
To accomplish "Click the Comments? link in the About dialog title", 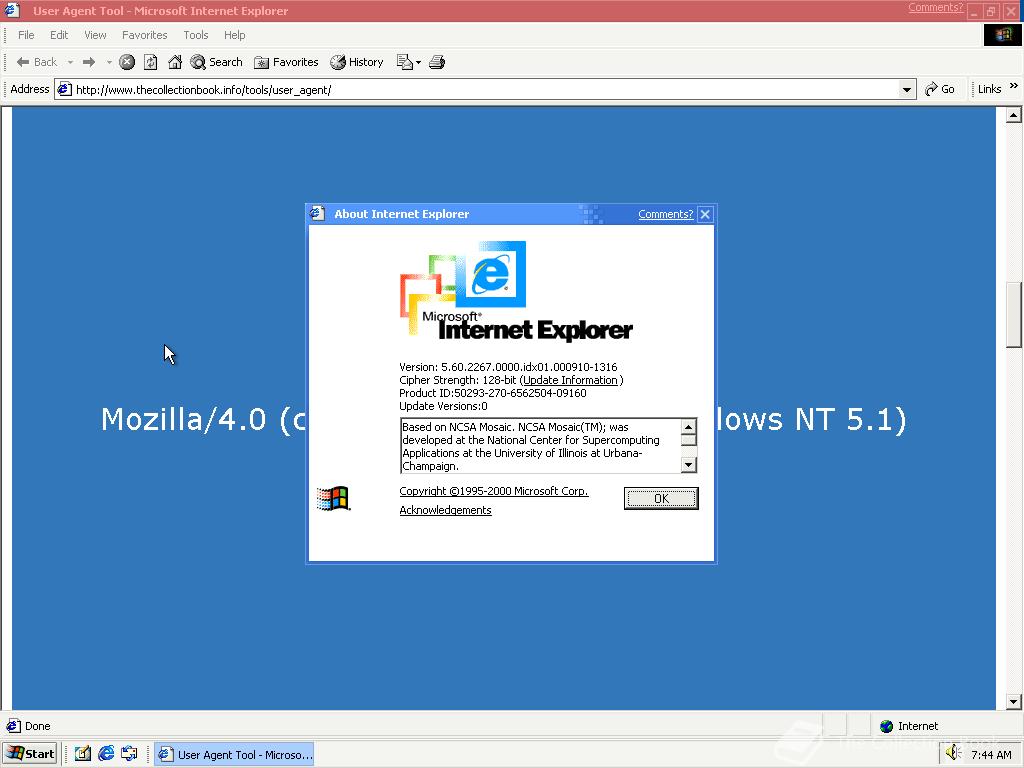I will pyautogui.click(x=665, y=214).
